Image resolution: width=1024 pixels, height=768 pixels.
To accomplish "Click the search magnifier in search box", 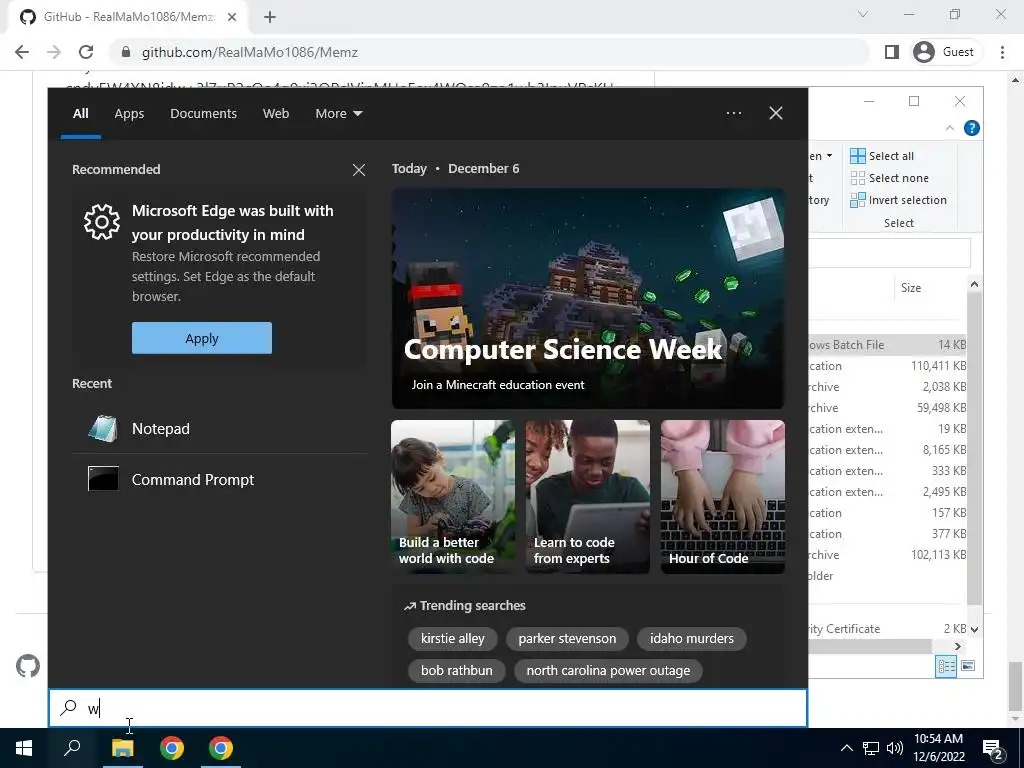I will (69, 707).
